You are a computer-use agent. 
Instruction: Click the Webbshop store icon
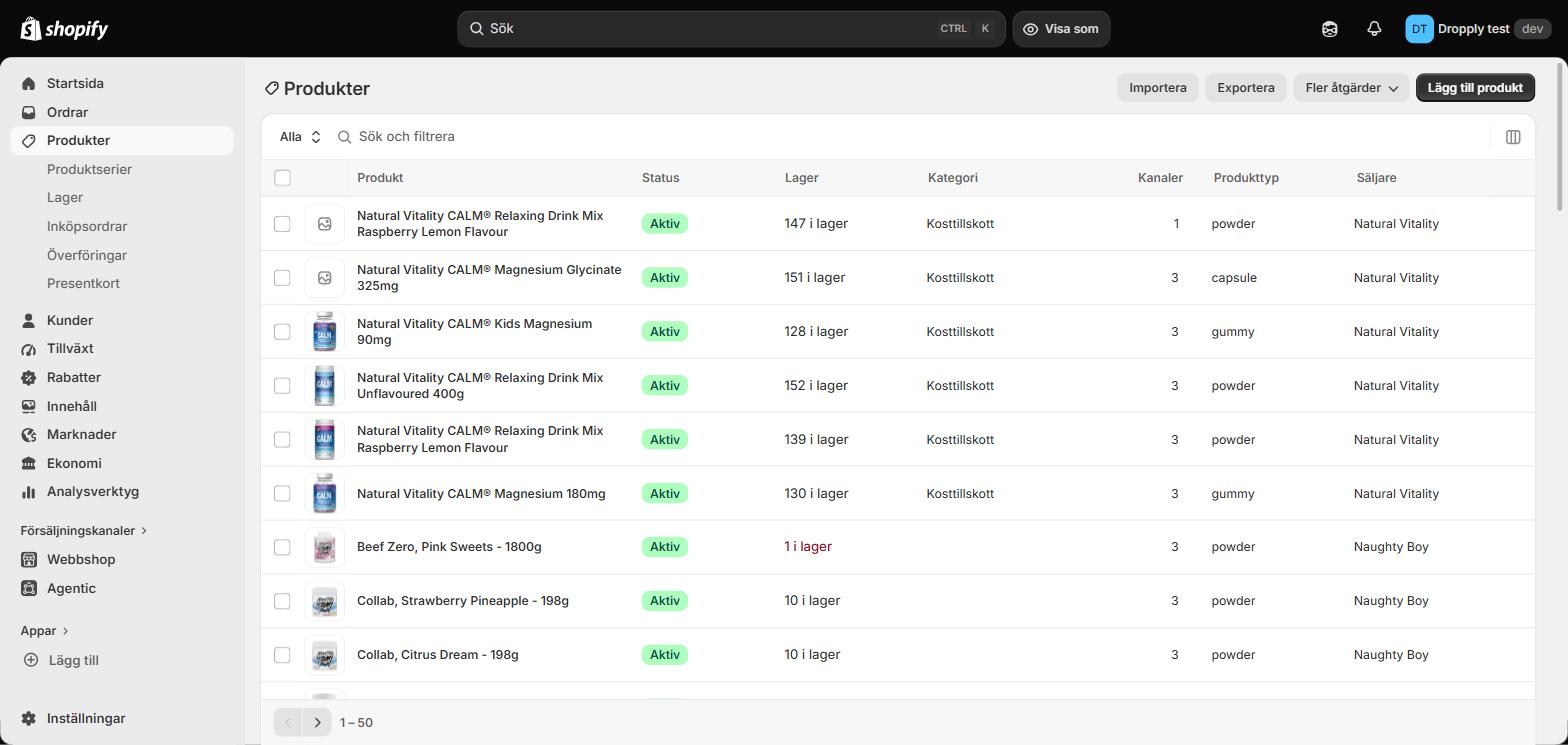point(29,560)
